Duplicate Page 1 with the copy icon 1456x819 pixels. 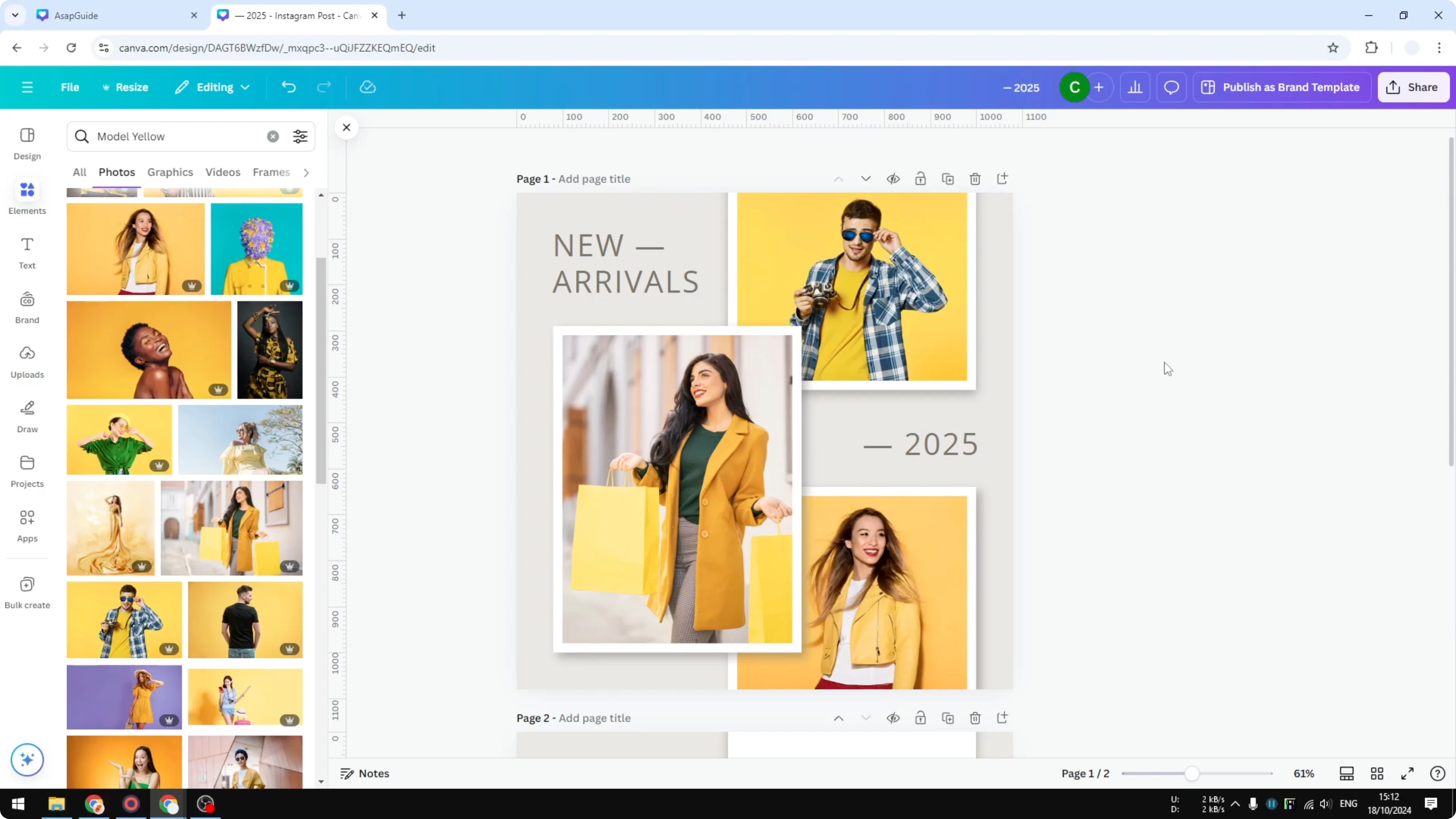[948, 178]
